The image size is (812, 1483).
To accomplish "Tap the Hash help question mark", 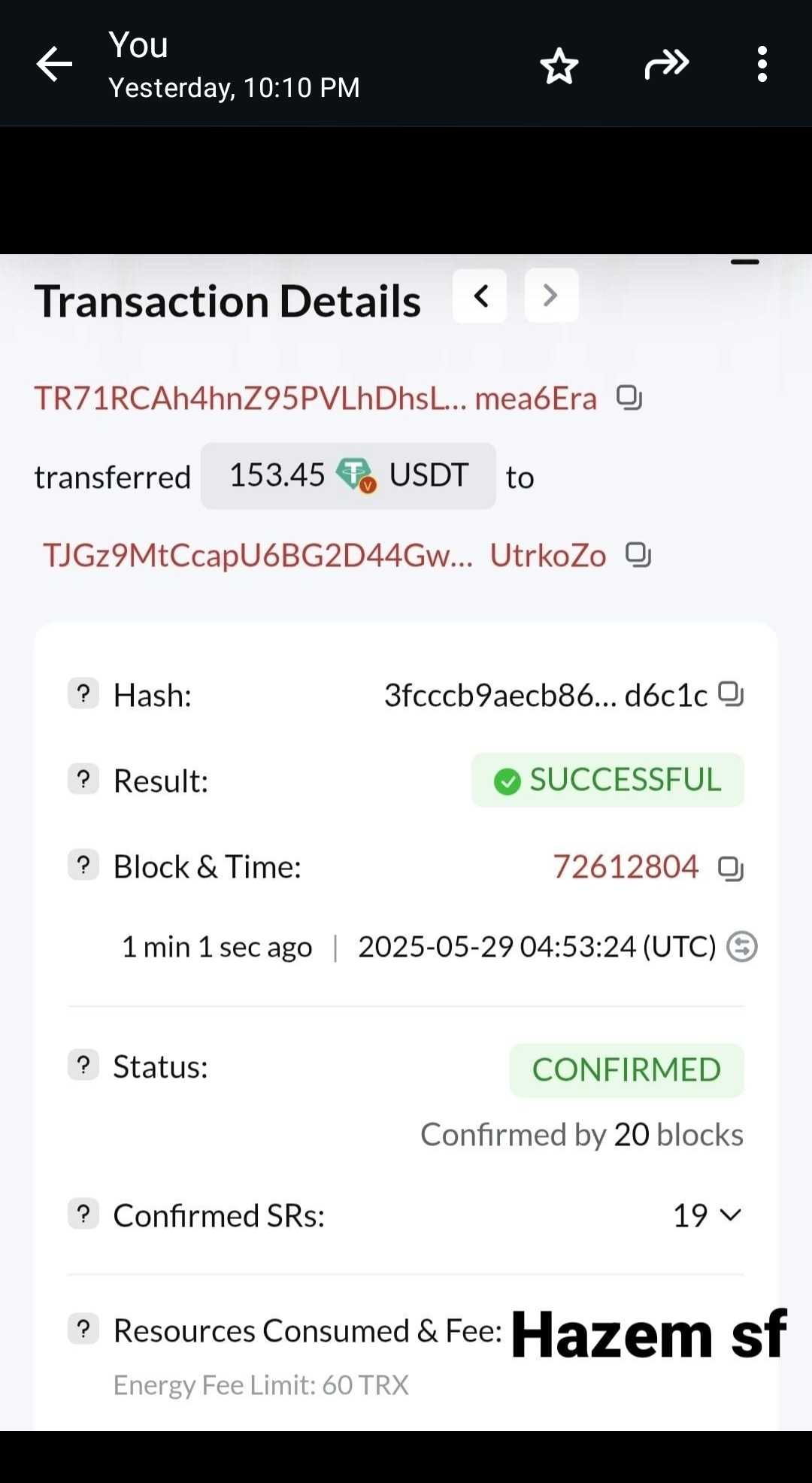I will 83,693.
